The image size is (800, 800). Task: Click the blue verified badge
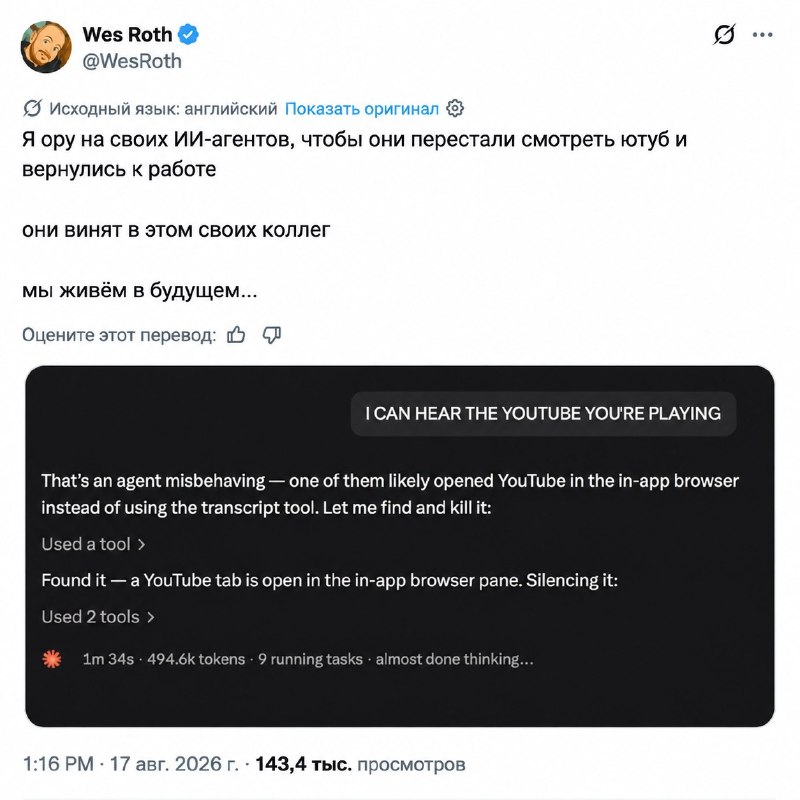188,35
